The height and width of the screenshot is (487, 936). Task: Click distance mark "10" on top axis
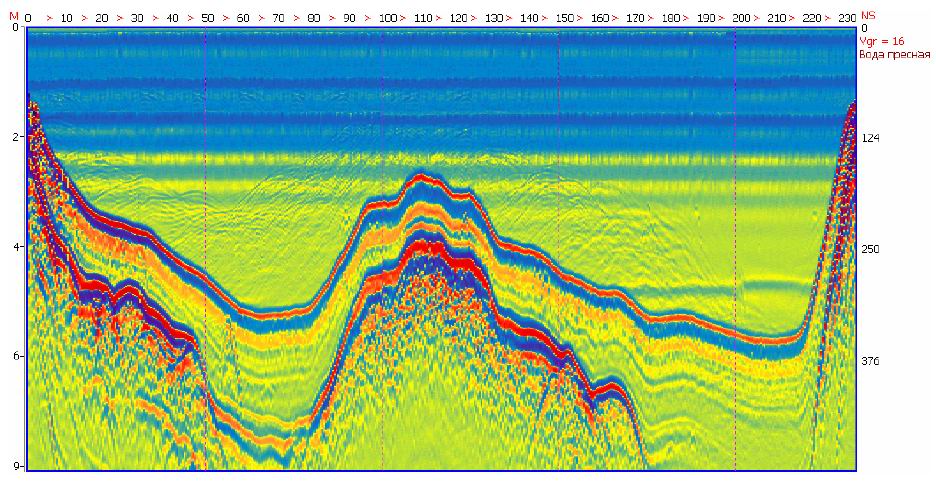[x=67, y=19]
